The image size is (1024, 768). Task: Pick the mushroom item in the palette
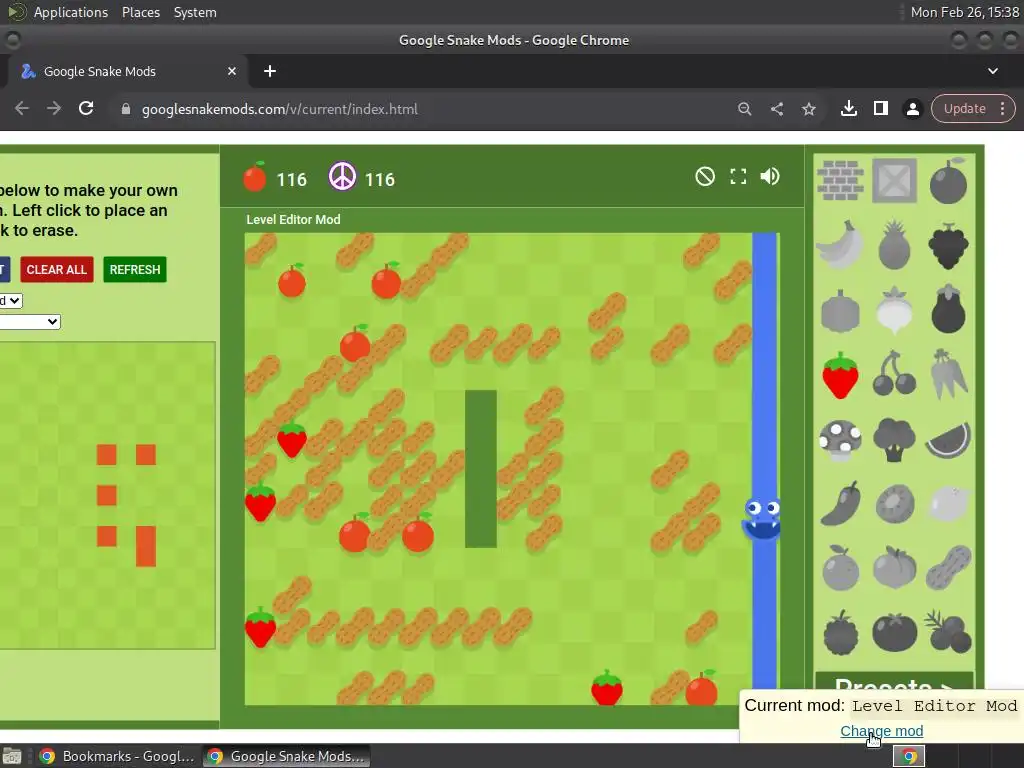click(840, 439)
